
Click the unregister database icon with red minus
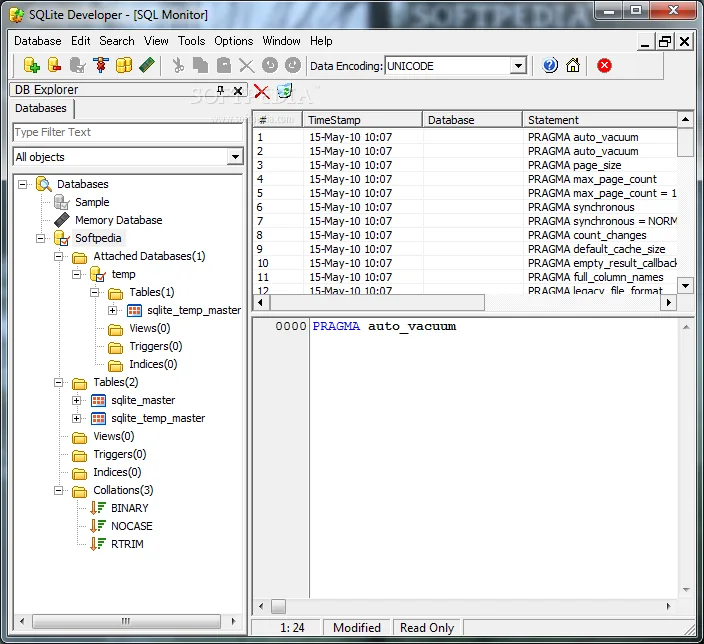click(54, 66)
